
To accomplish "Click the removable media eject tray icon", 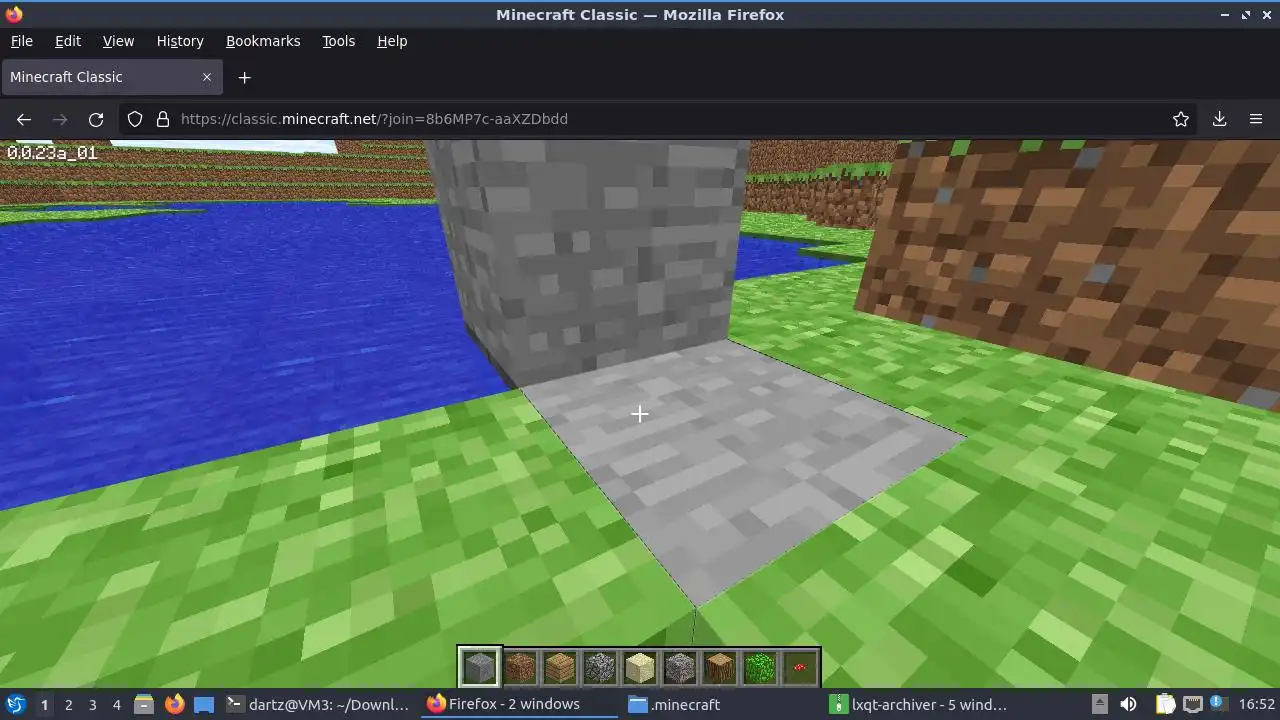I will click(1099, 704).
